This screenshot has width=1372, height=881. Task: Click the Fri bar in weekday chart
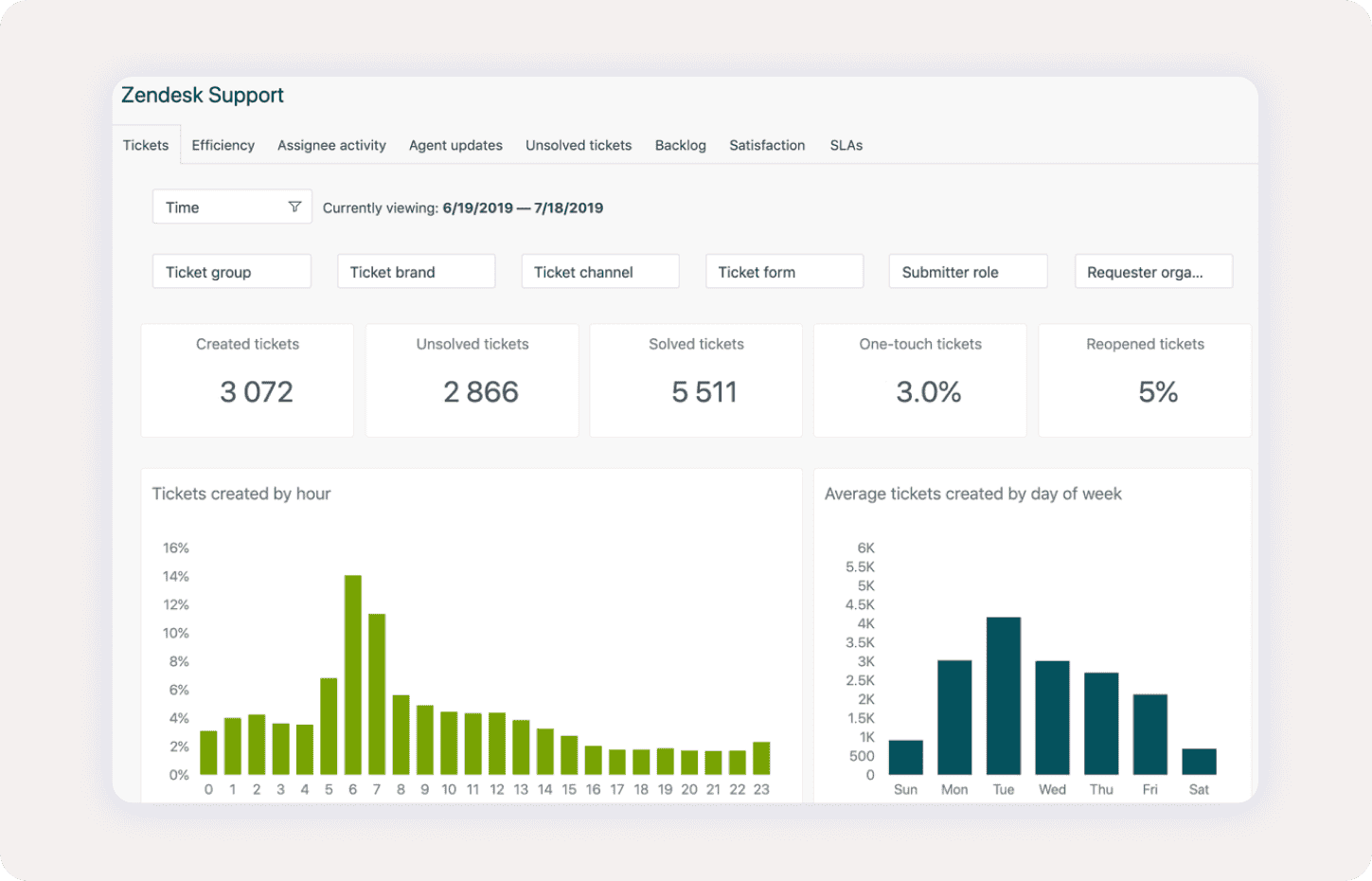[x=1150, y=735]
